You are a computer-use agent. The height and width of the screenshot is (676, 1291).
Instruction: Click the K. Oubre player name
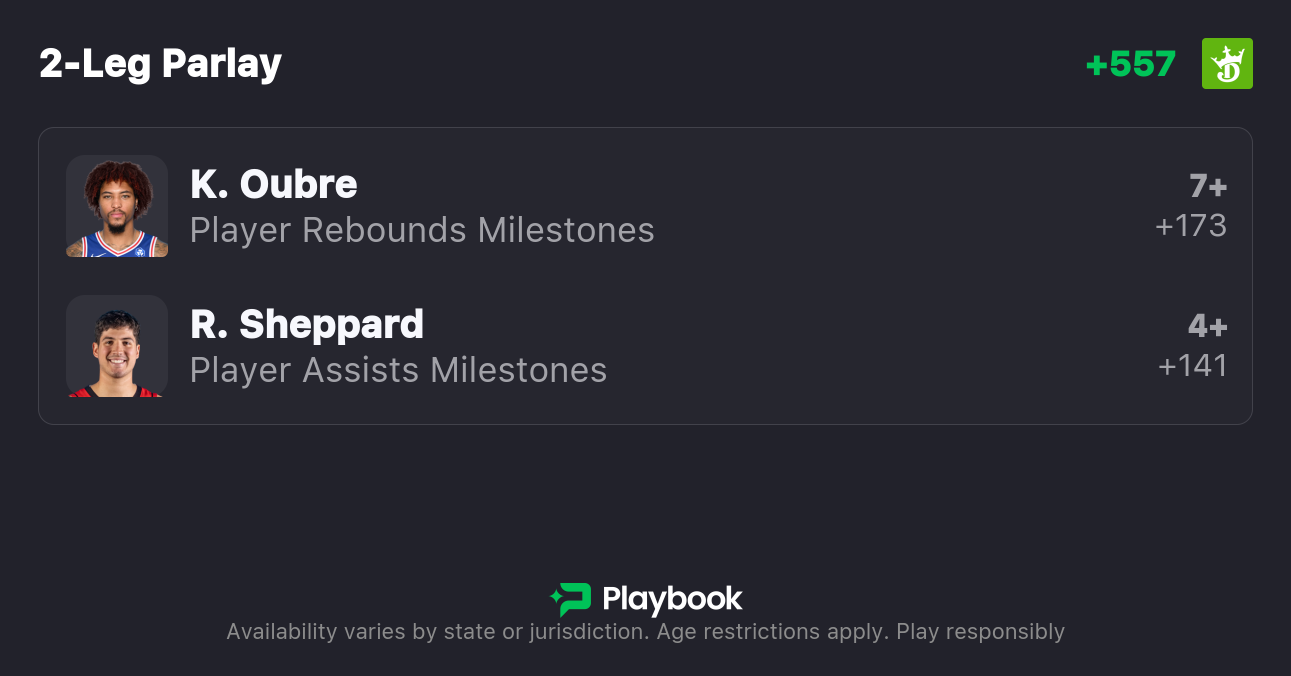pos(273,184)
